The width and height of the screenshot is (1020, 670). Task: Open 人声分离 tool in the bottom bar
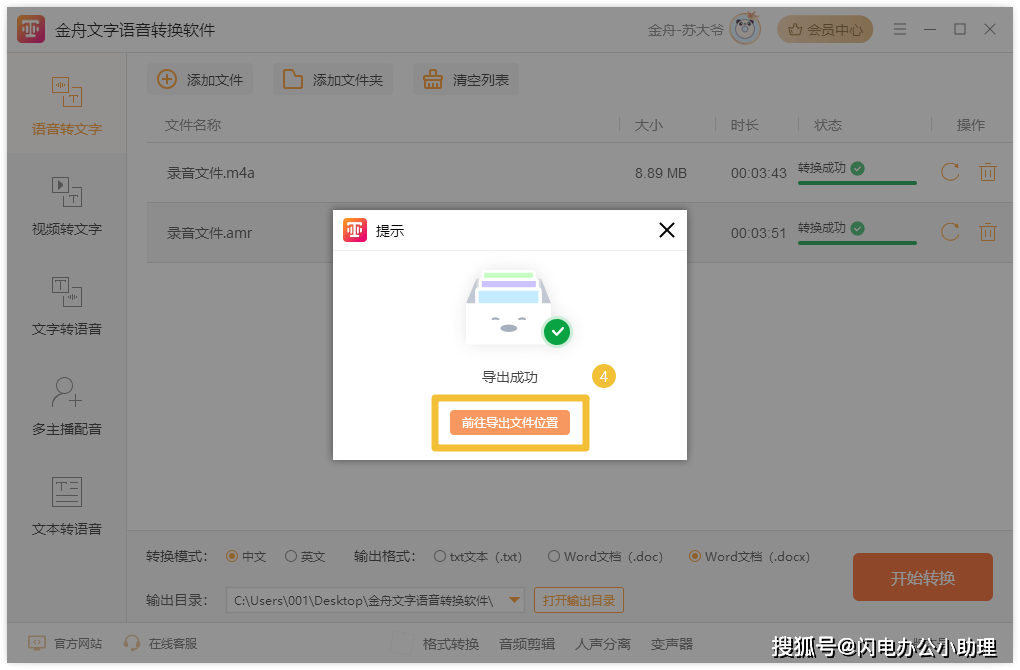(x=603, y=644)
